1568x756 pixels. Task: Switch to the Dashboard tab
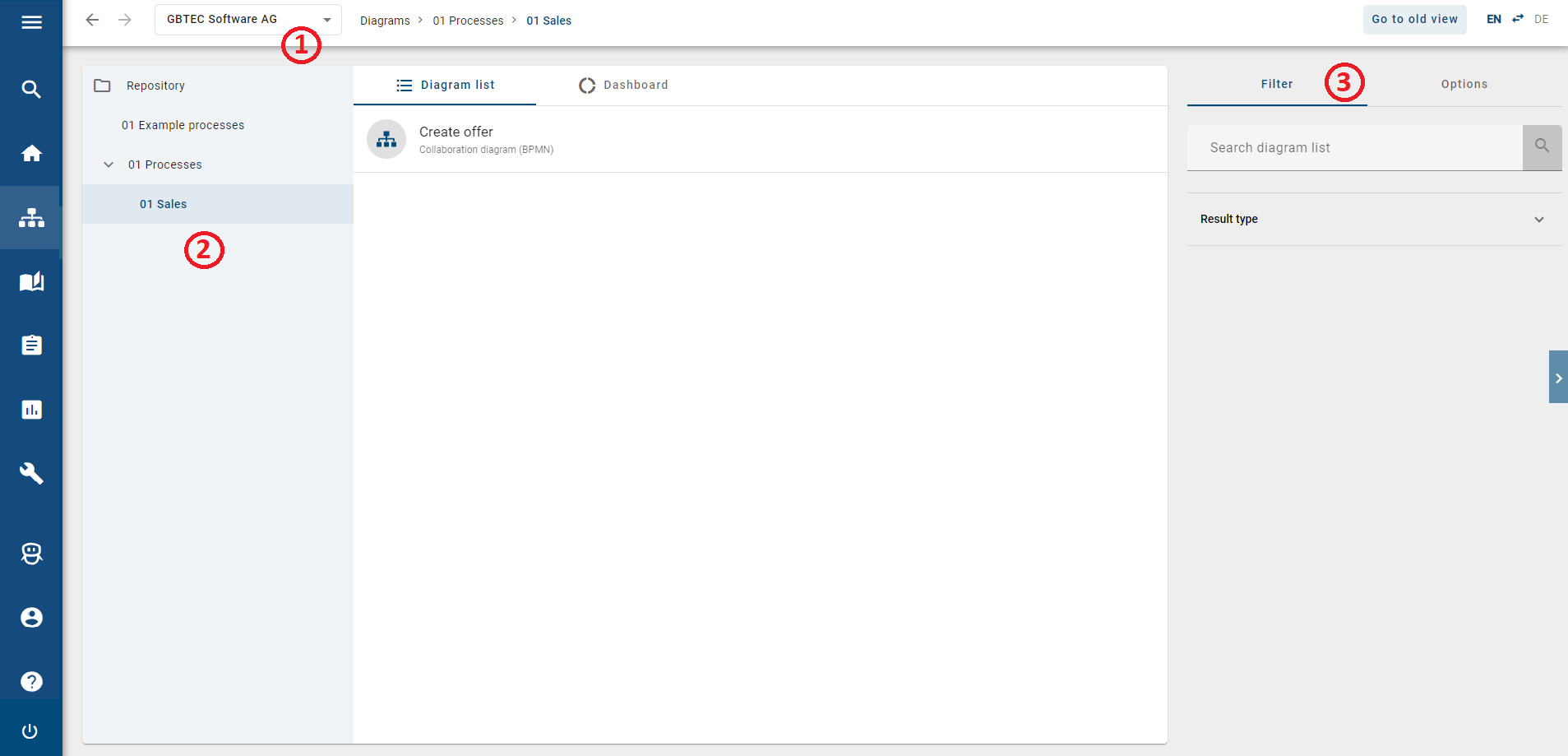coord(623,85)
